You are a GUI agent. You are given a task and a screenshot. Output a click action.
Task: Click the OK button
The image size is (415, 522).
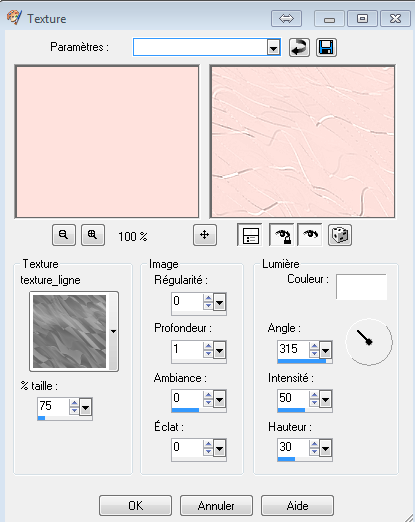pos(135,505)
